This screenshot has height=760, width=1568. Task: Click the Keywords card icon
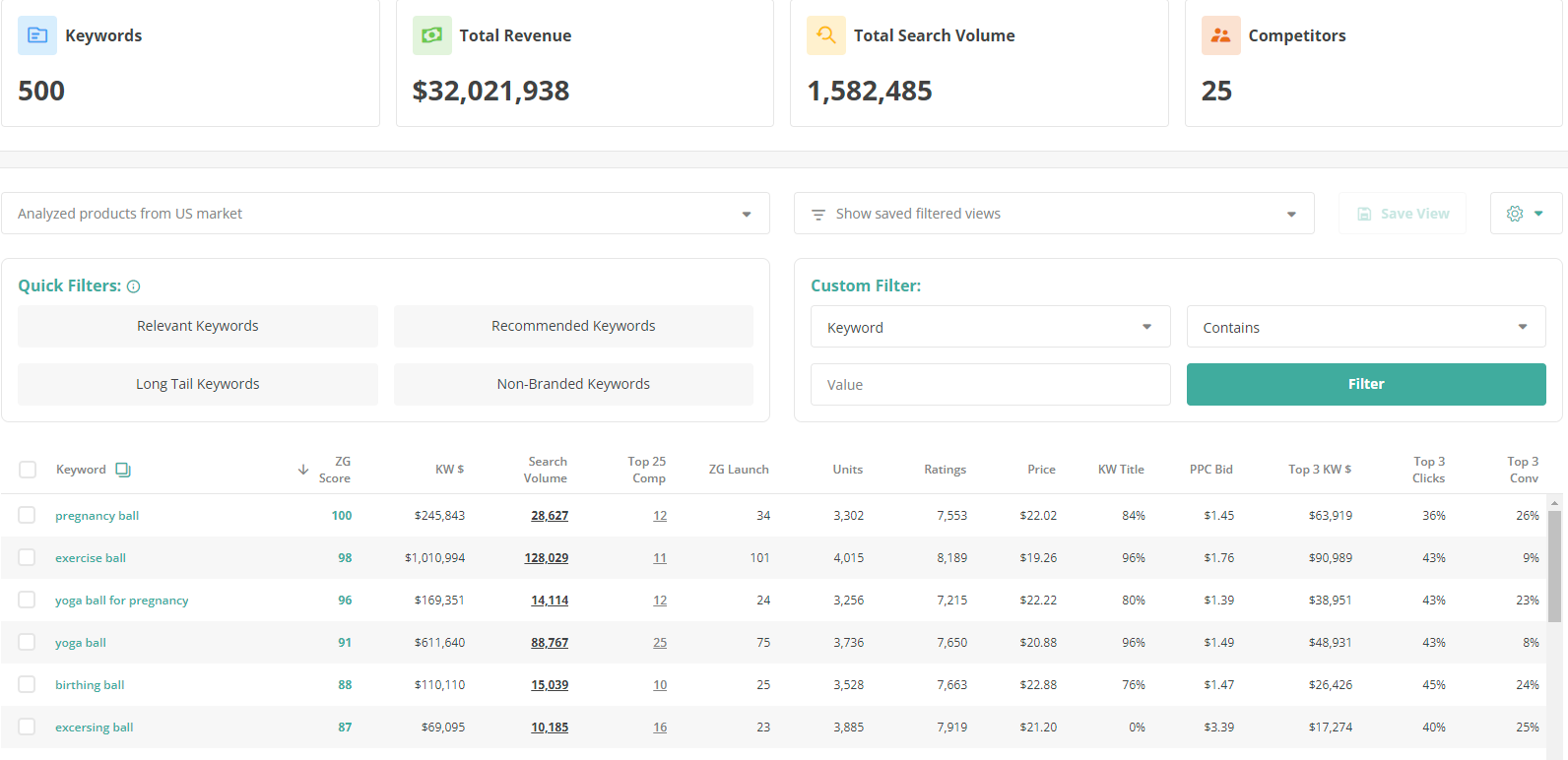point(37,35)
